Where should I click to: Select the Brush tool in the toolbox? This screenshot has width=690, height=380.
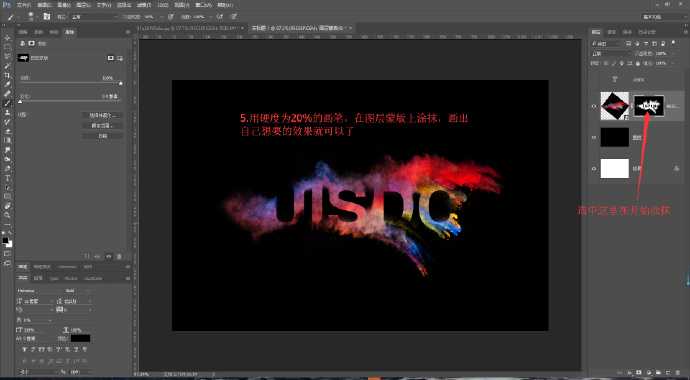7,103
